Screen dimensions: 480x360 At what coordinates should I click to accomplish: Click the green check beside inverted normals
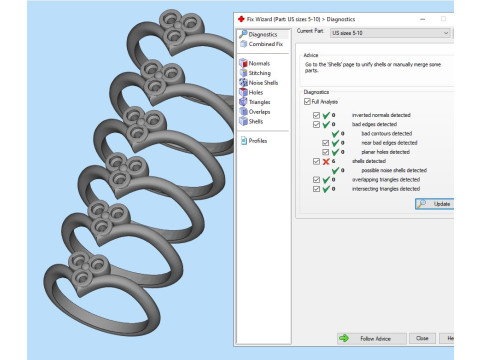[x=326, y=115]
